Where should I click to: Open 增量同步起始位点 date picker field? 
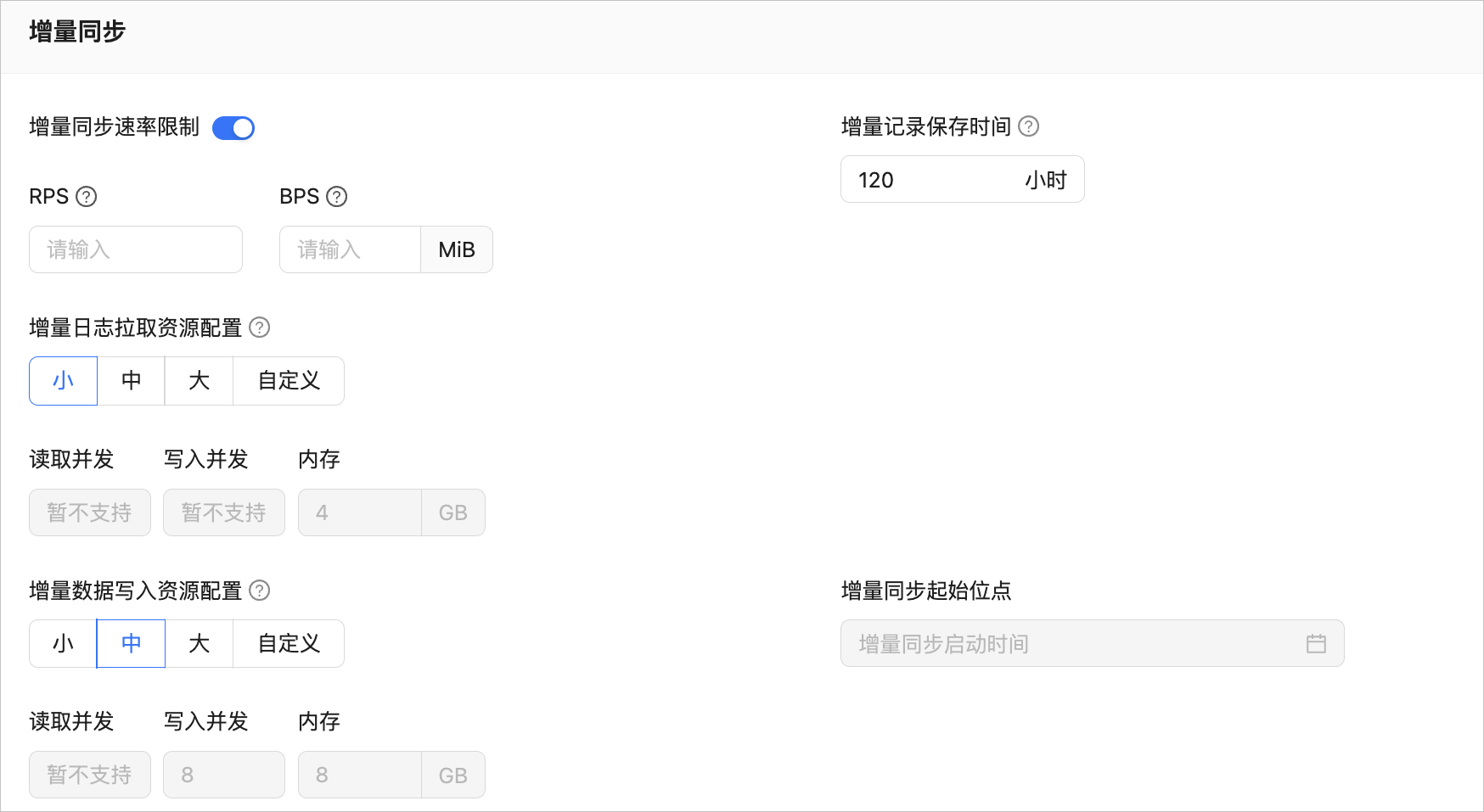click(x=1093, y=643)
